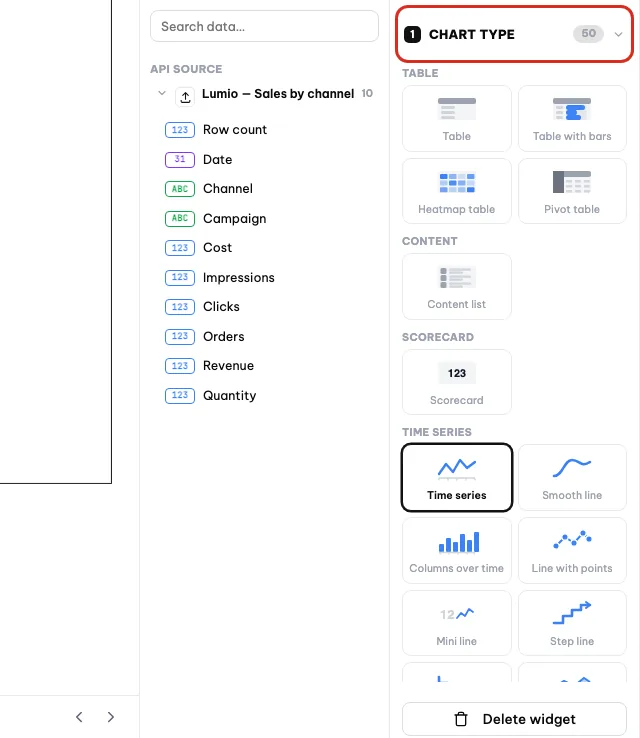Select the Table chart type

456,119
